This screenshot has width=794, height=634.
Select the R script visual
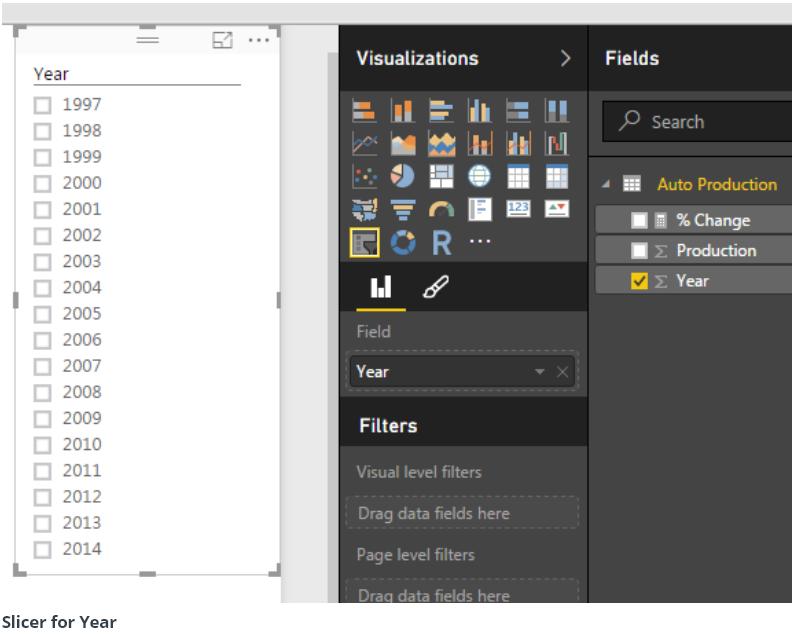pyautogui.click(x=441, y=243)
